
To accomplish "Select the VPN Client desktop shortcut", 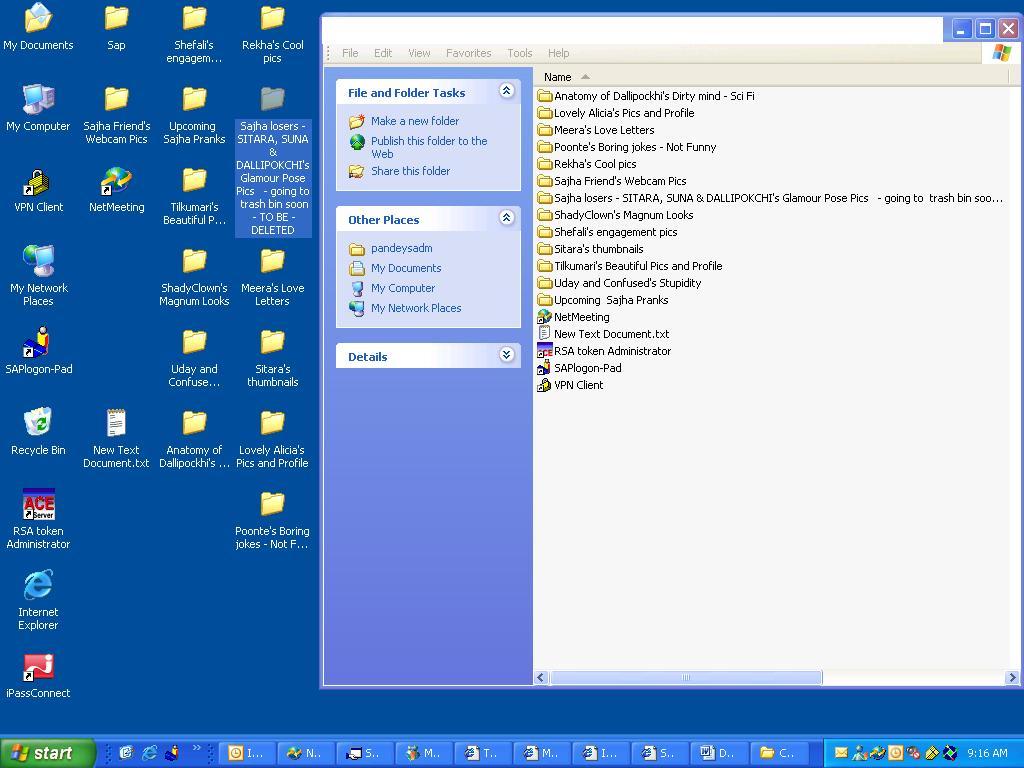I will (38, 183).
